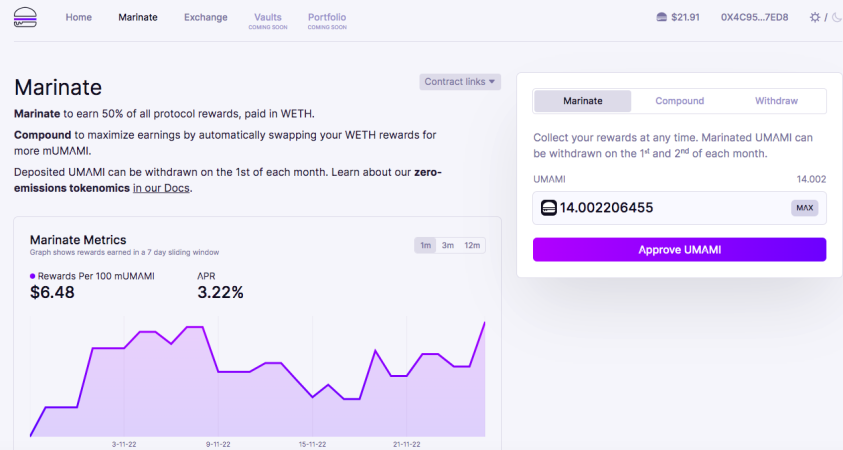Select the Marinate panel tab
The height and width of the screenshot is (450, 843).
pos(583,101)
